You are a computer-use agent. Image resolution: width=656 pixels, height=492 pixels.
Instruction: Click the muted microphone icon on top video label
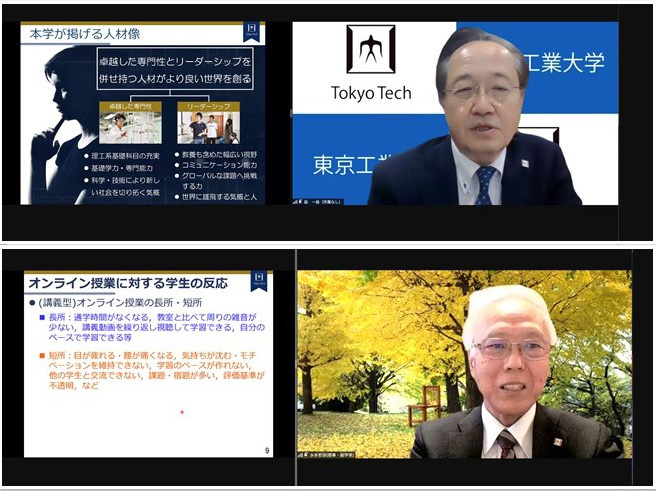pos(300,202)
